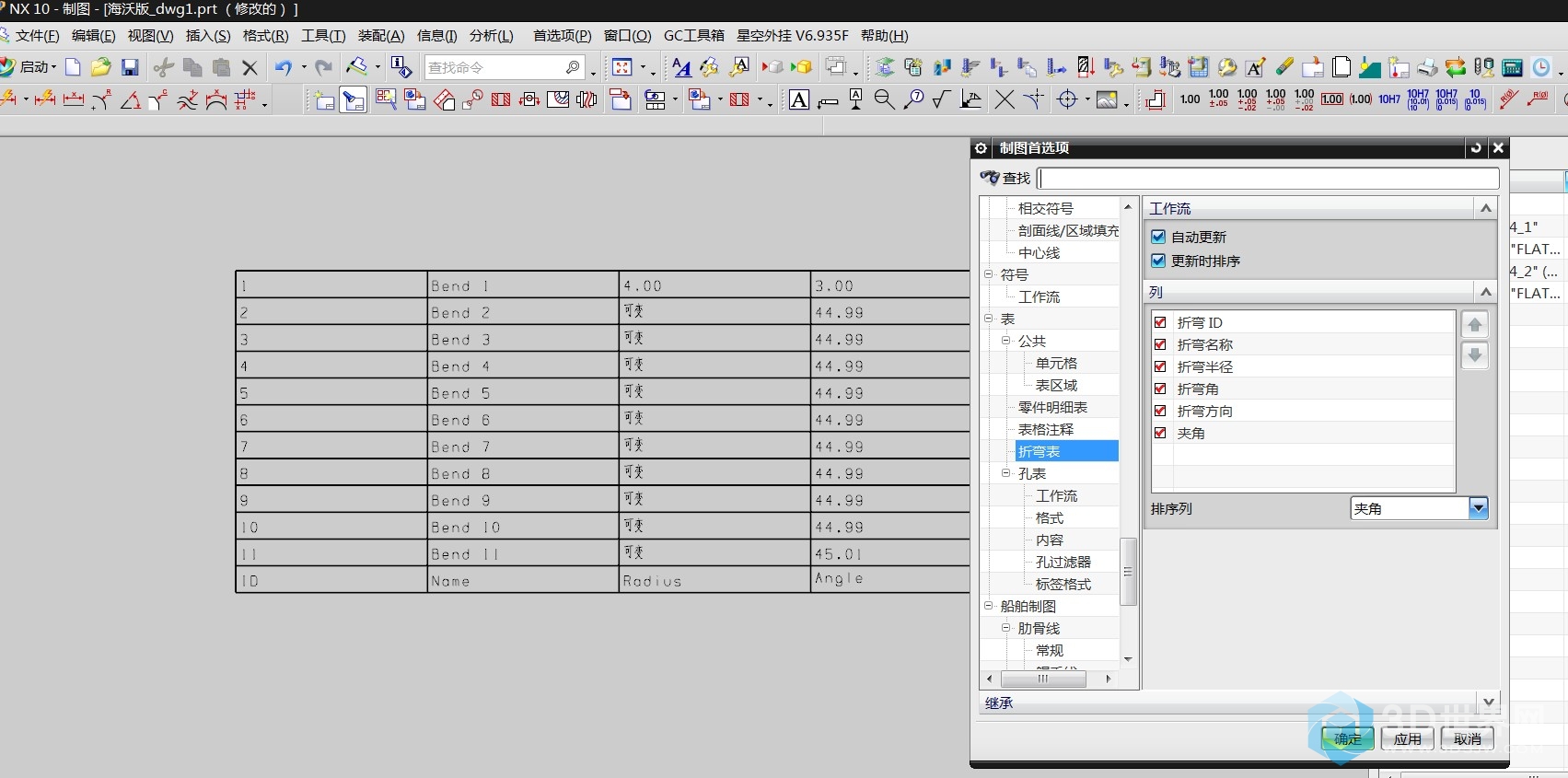Click the Center Mark crosshair icon

(1068, 99)
